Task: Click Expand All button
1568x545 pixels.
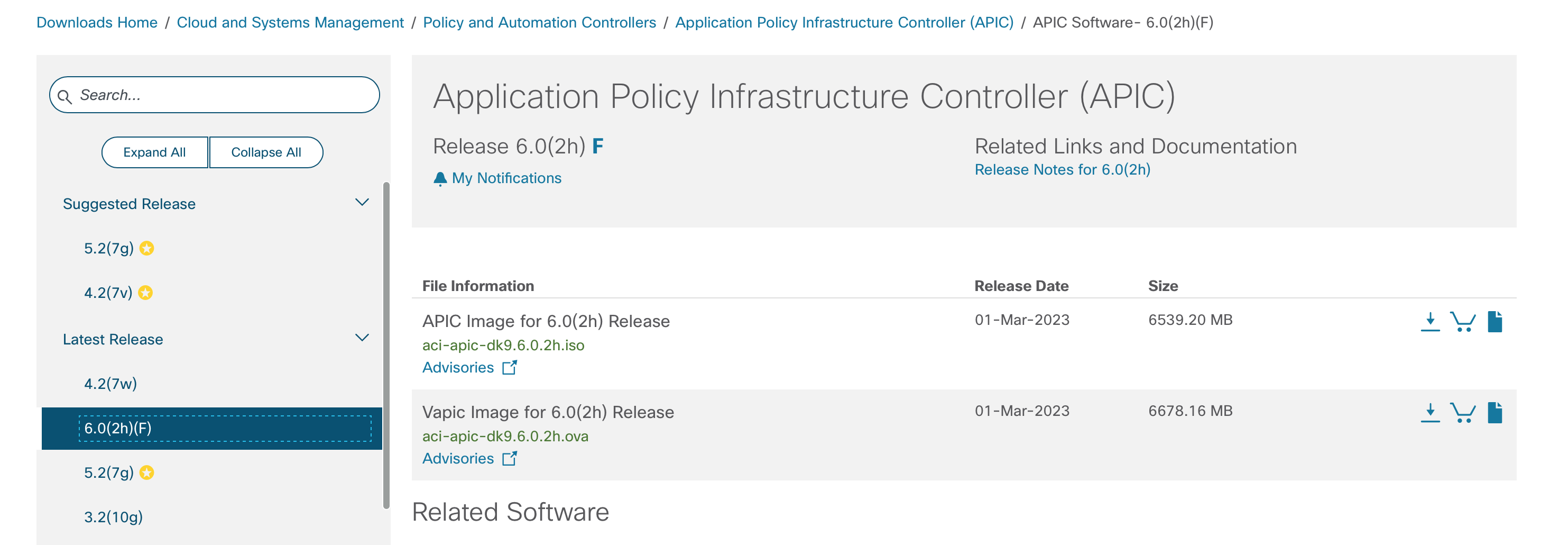Action: click(154, 152)
